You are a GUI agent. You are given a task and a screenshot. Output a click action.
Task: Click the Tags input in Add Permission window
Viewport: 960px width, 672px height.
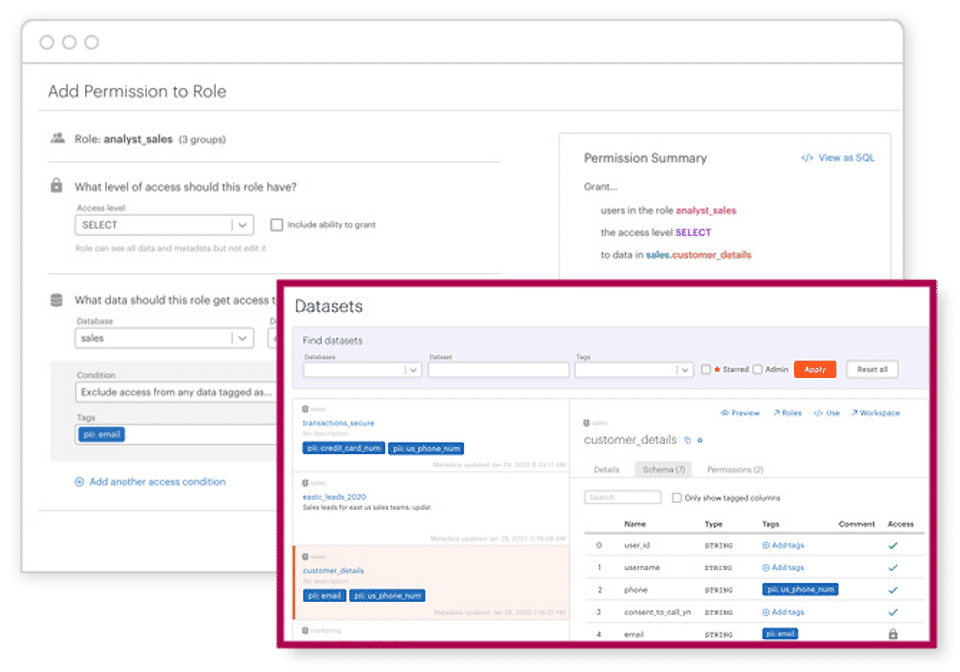pyautogui.click(x=178, y=435)
